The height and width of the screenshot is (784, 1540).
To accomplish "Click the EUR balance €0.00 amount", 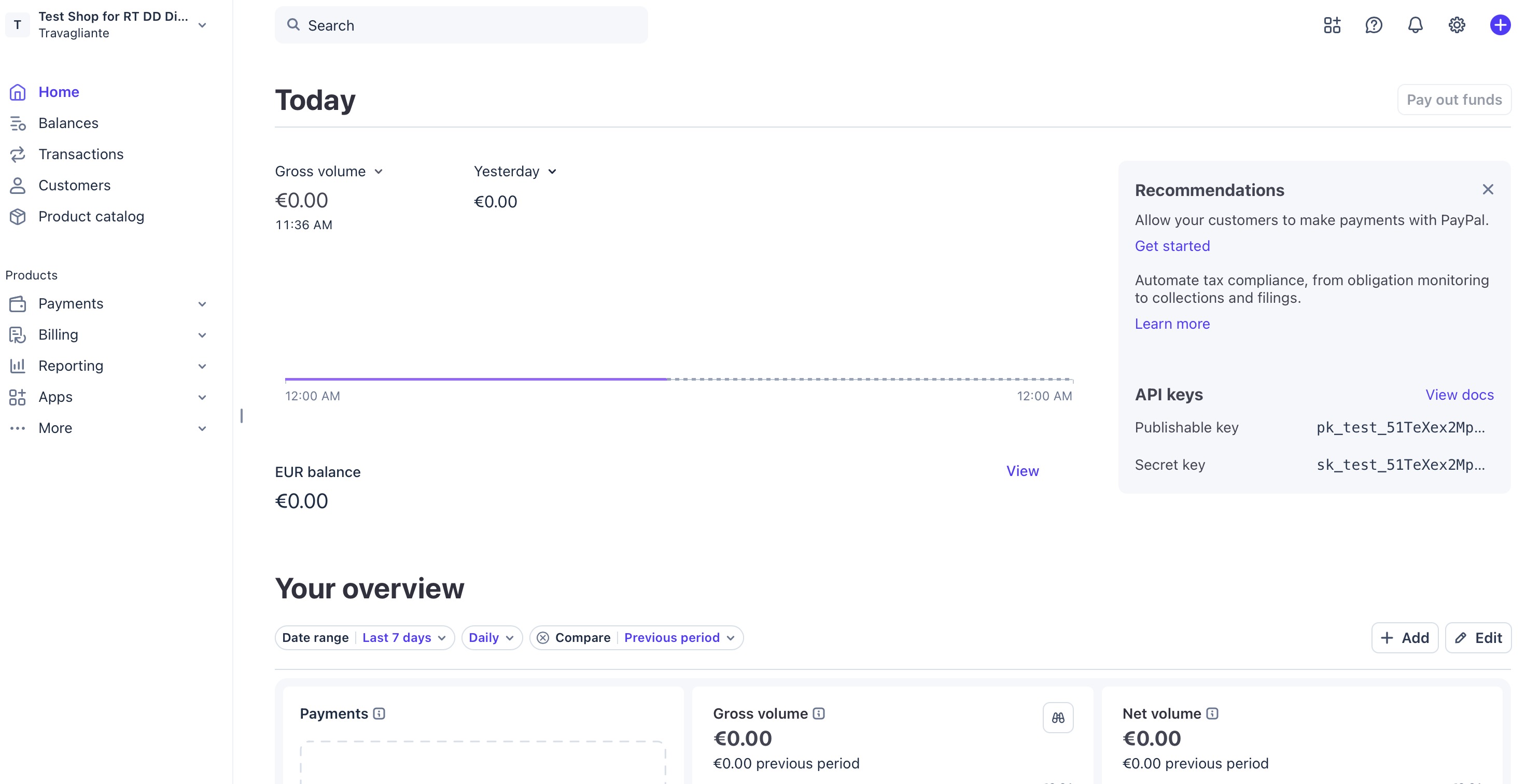I will click(x=301, y=501).
